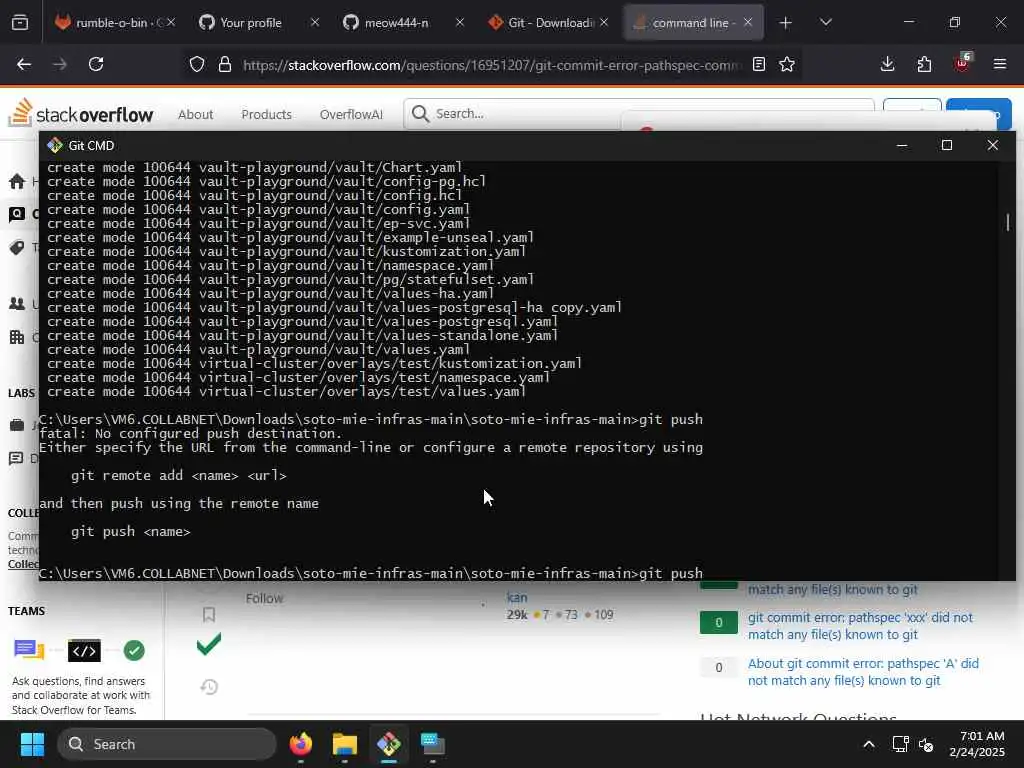Image resolution: width=1024 pixels, height=768 pixels.
Task: Click the muted volume tray icon
Action: point(926,744)
